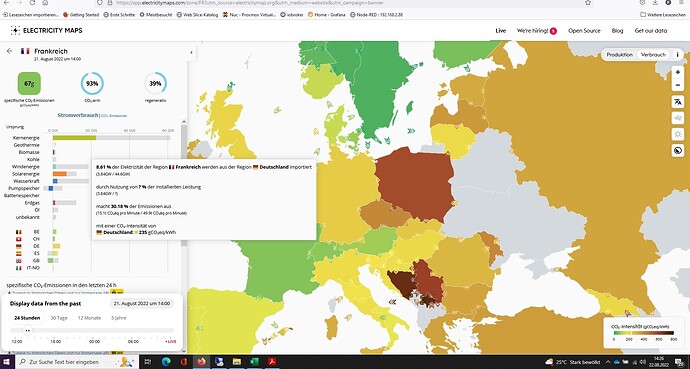
Task: Toggle dark mode on the map
Action: click(678, 151)
